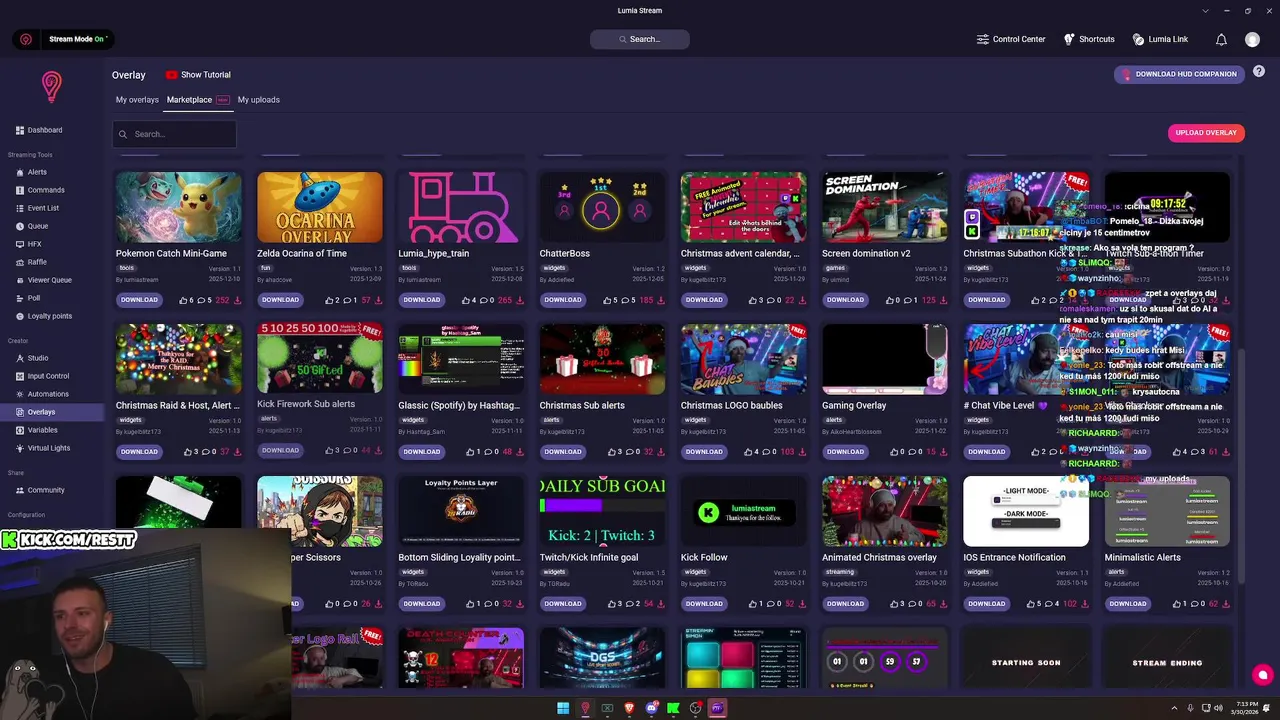Download the Kick Follow overlay

pos(704,604)
